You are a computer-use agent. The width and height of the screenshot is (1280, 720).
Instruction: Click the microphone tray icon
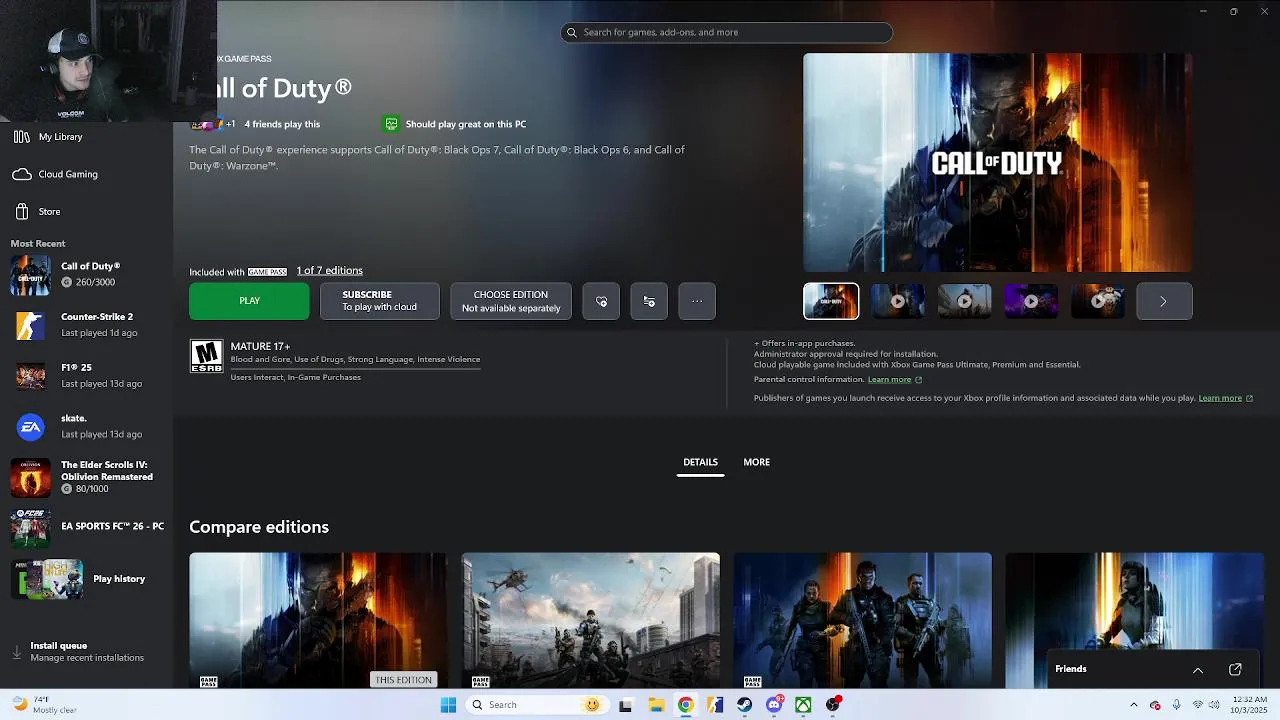point(1178,705)
